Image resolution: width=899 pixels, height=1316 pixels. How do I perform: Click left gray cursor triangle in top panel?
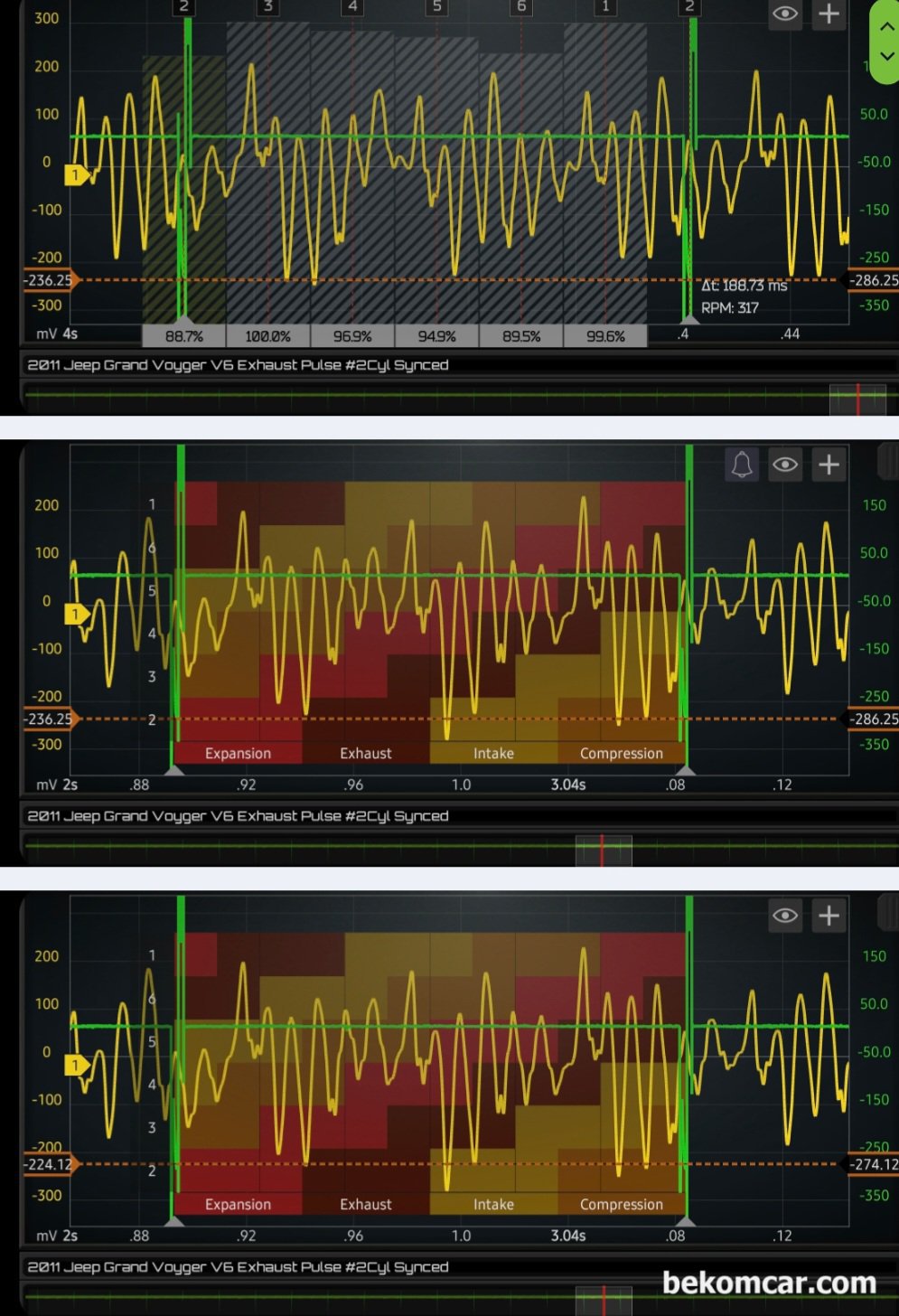point(183,320)
